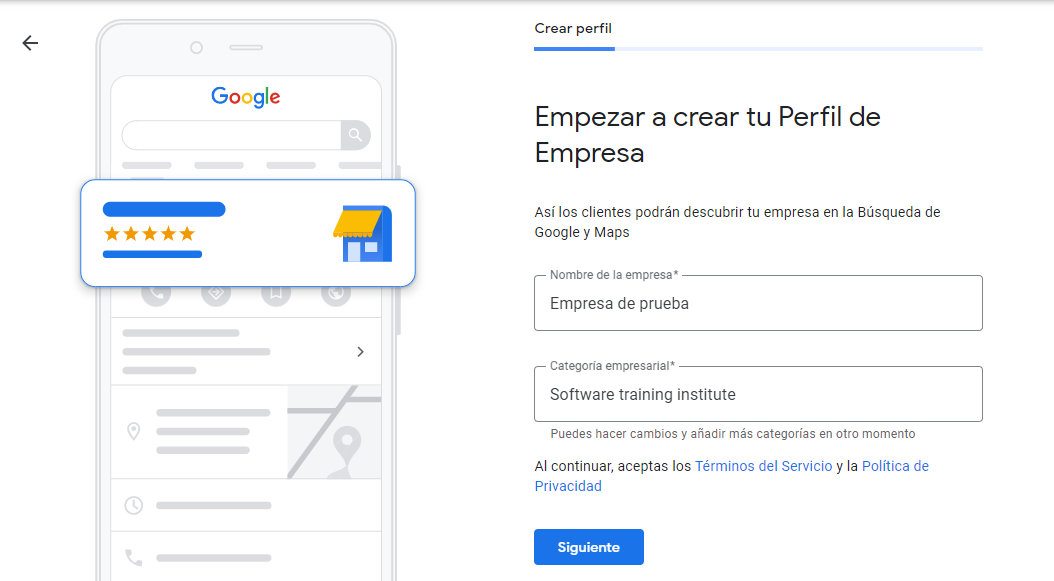
Task: Click the magnifying glass search icon
Action: pos(356,135)
